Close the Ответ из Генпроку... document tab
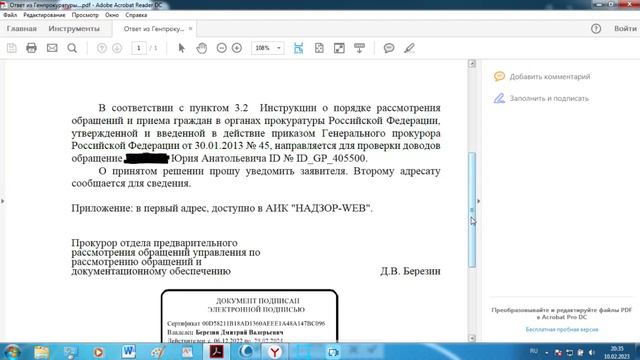This screenshot has height=360, width=640. pos(190,29)
